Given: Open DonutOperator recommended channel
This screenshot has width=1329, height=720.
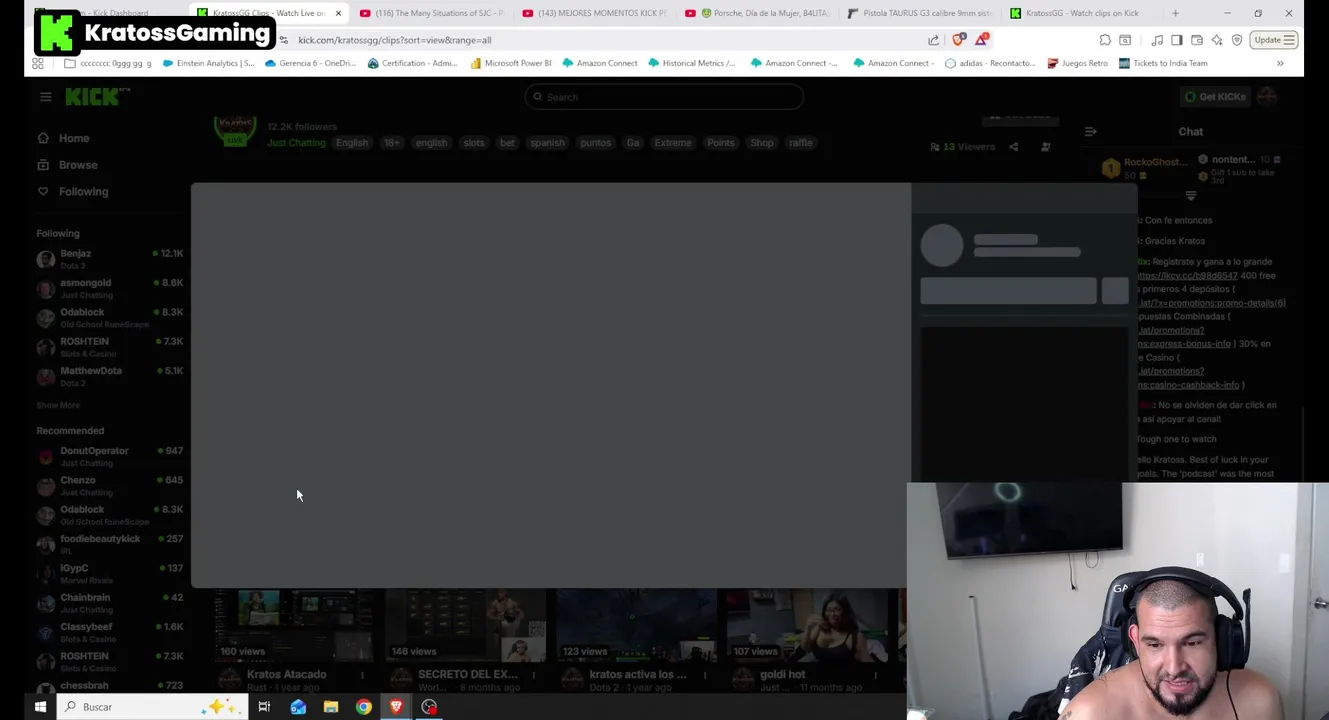Looking at the screenshot, I should click(x=110, y=456).
